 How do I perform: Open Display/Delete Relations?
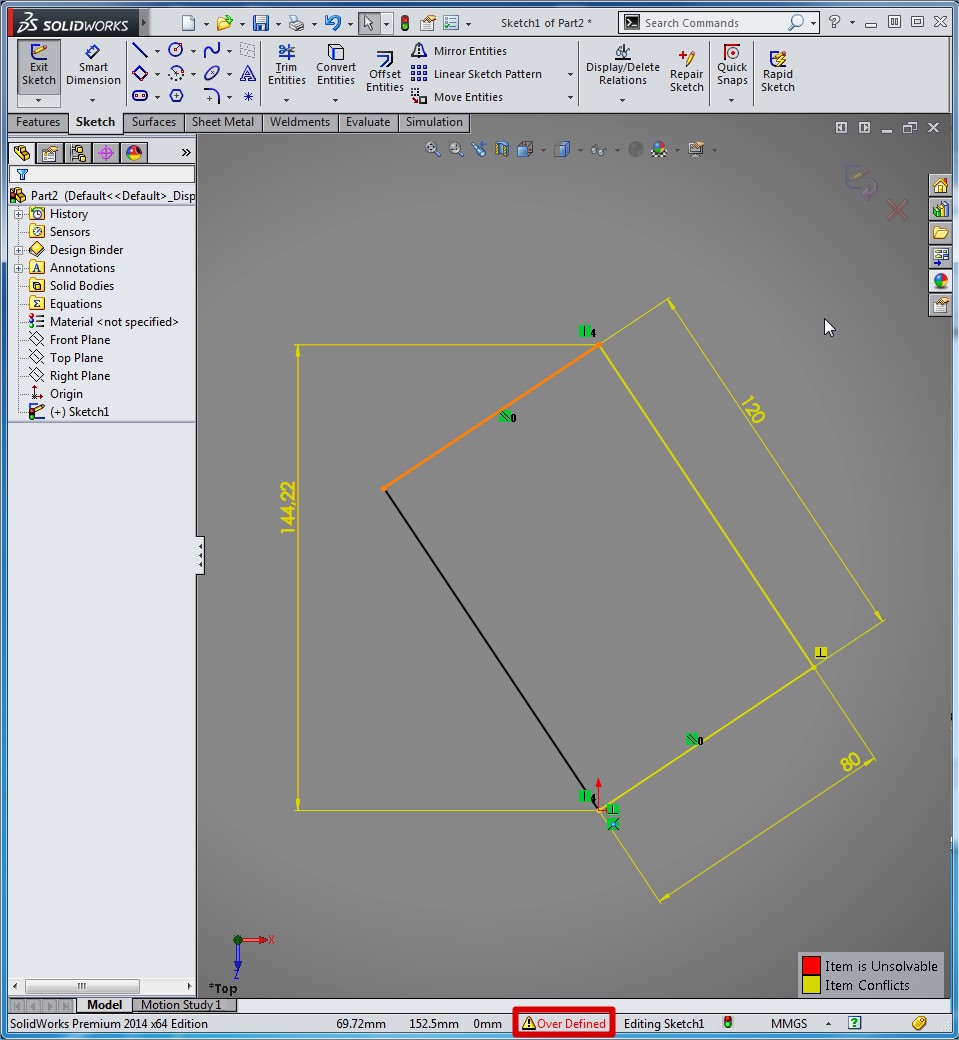[x=622, y=66]
